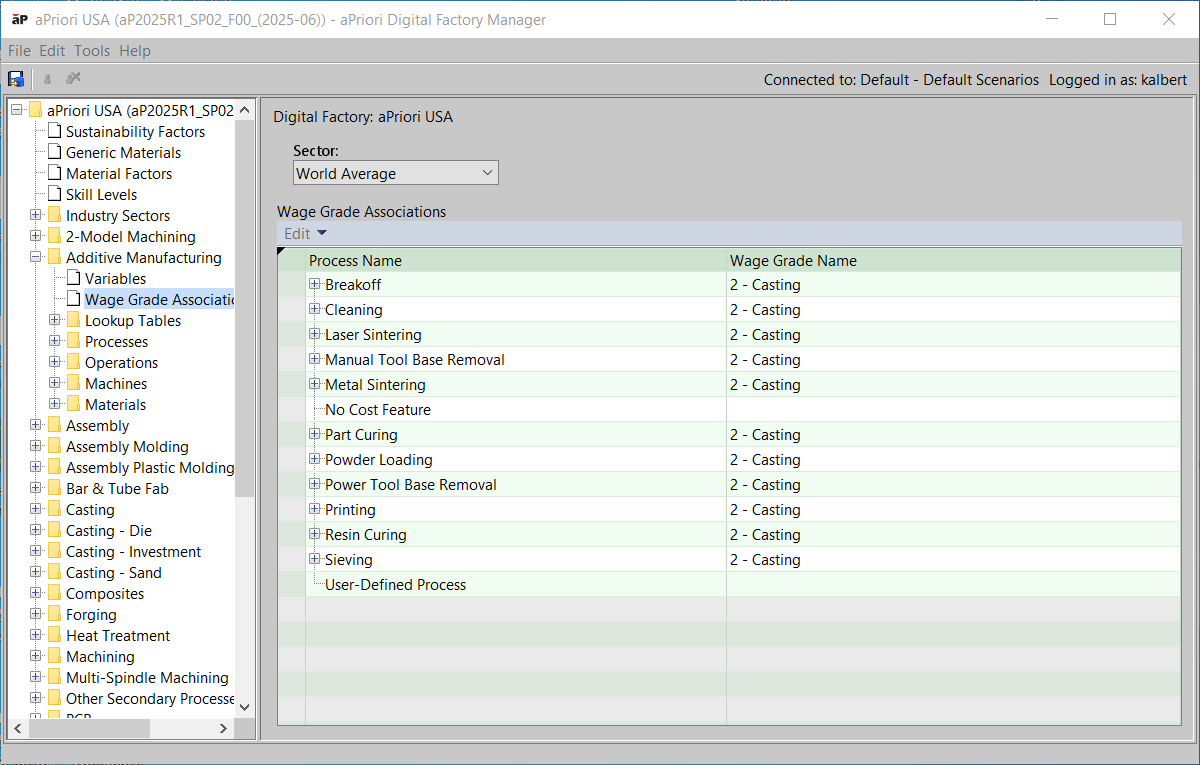Viewport: 1200px width, 765px height.
Task: Click wage grade cell for Sieving row
Action: [953, 559]
